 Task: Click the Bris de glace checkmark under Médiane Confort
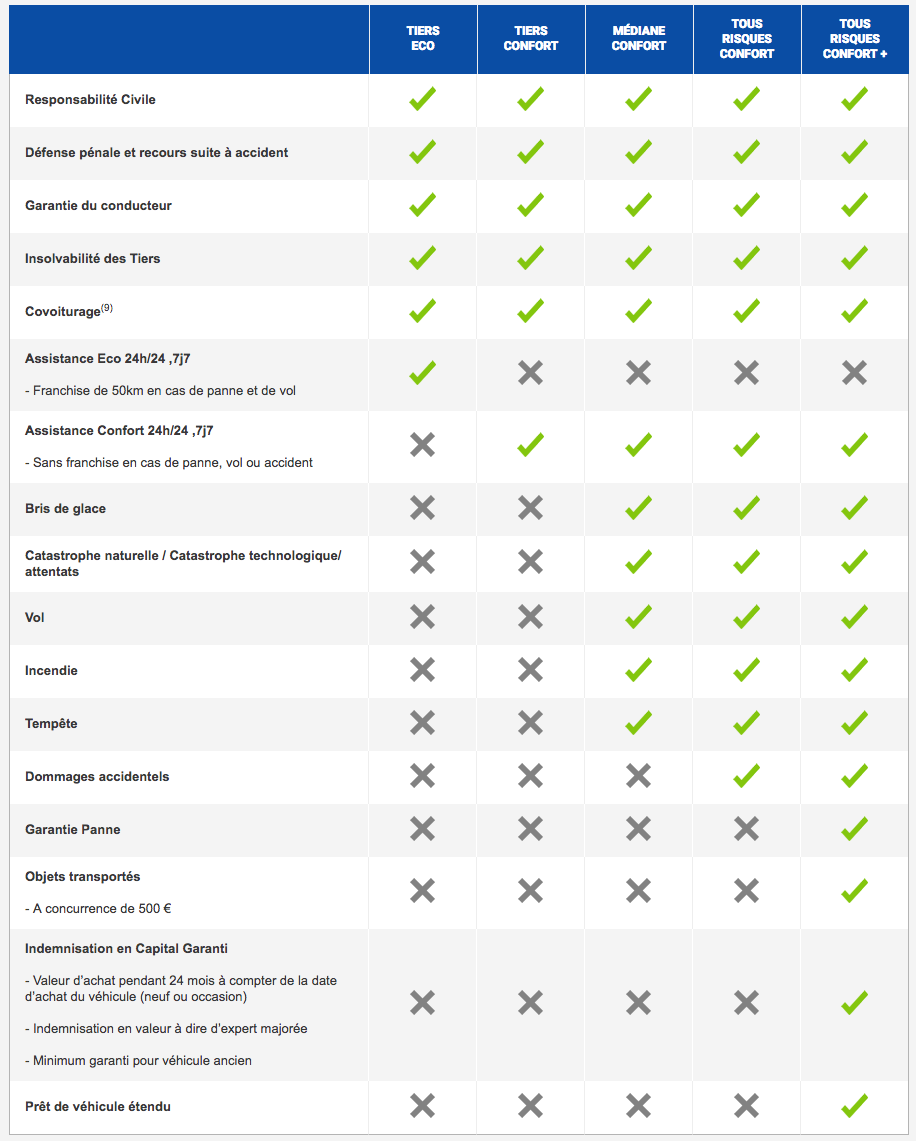coord(638,508)
